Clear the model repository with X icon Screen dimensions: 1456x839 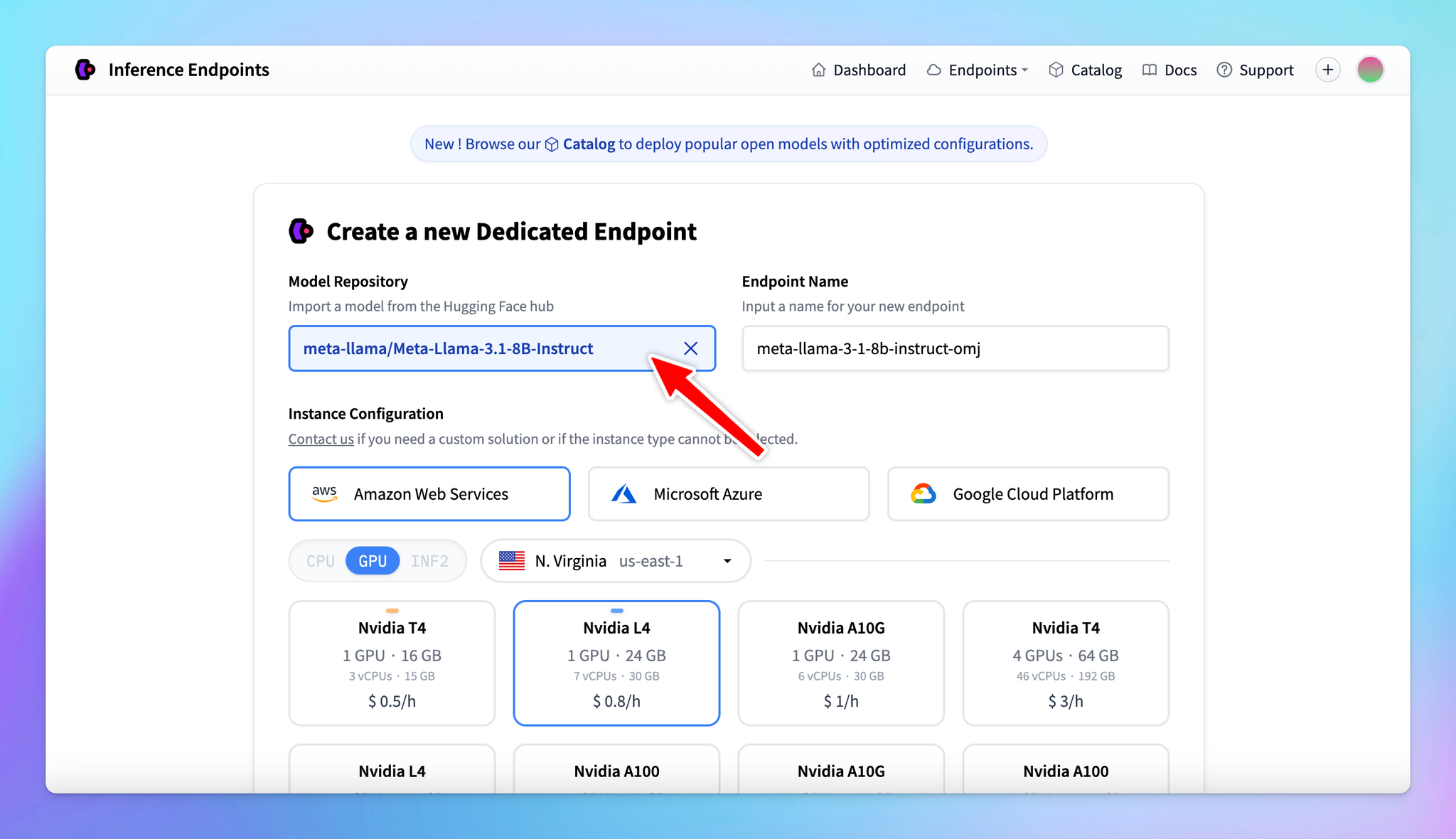(x=690, y=348)
